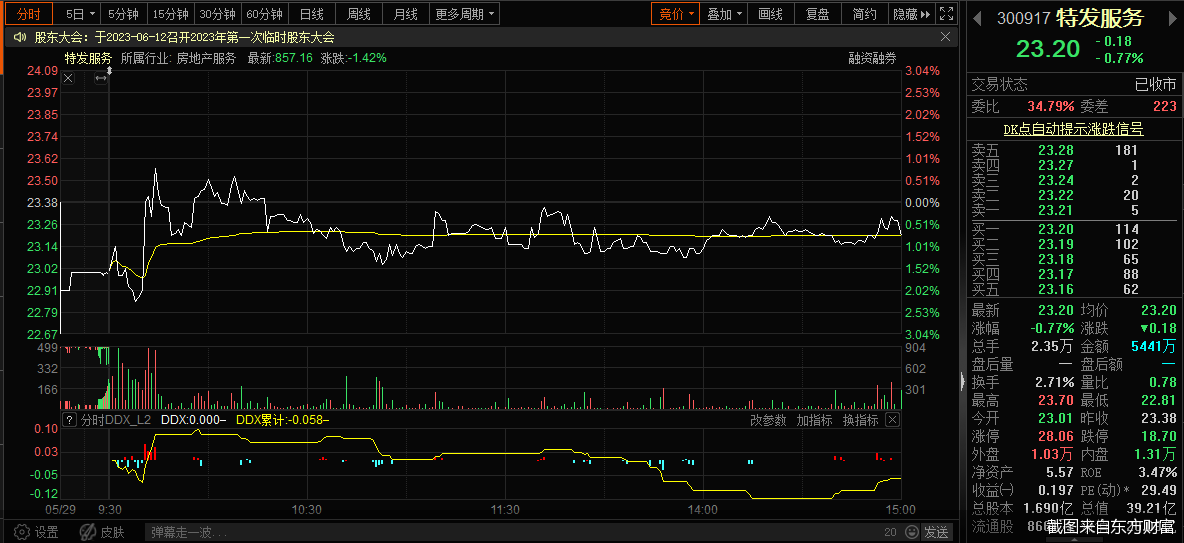
Task: Switch to the 日线 chart tab
Action: (x=312, y=14)
